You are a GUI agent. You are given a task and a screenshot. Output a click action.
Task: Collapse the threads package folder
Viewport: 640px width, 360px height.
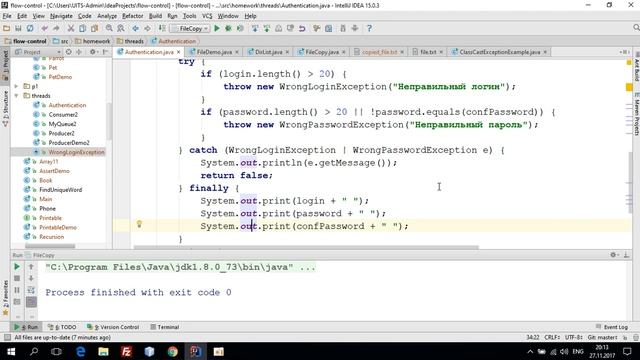coord(16,96)
